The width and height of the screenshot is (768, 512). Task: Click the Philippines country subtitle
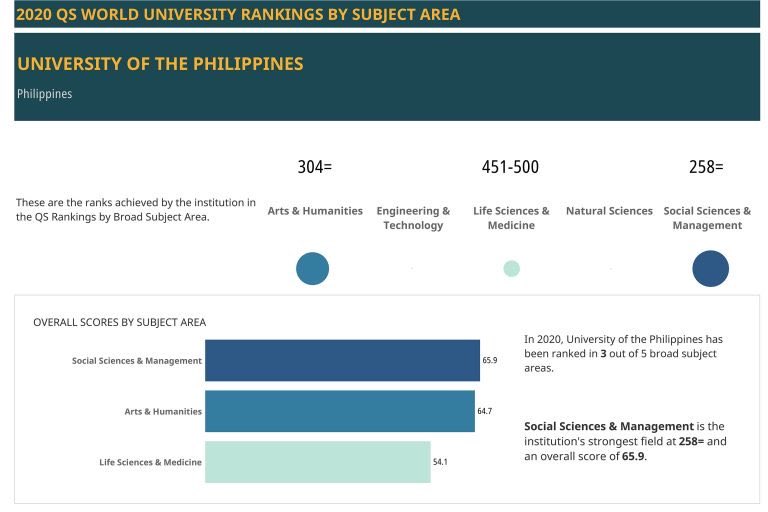[45, 94]
